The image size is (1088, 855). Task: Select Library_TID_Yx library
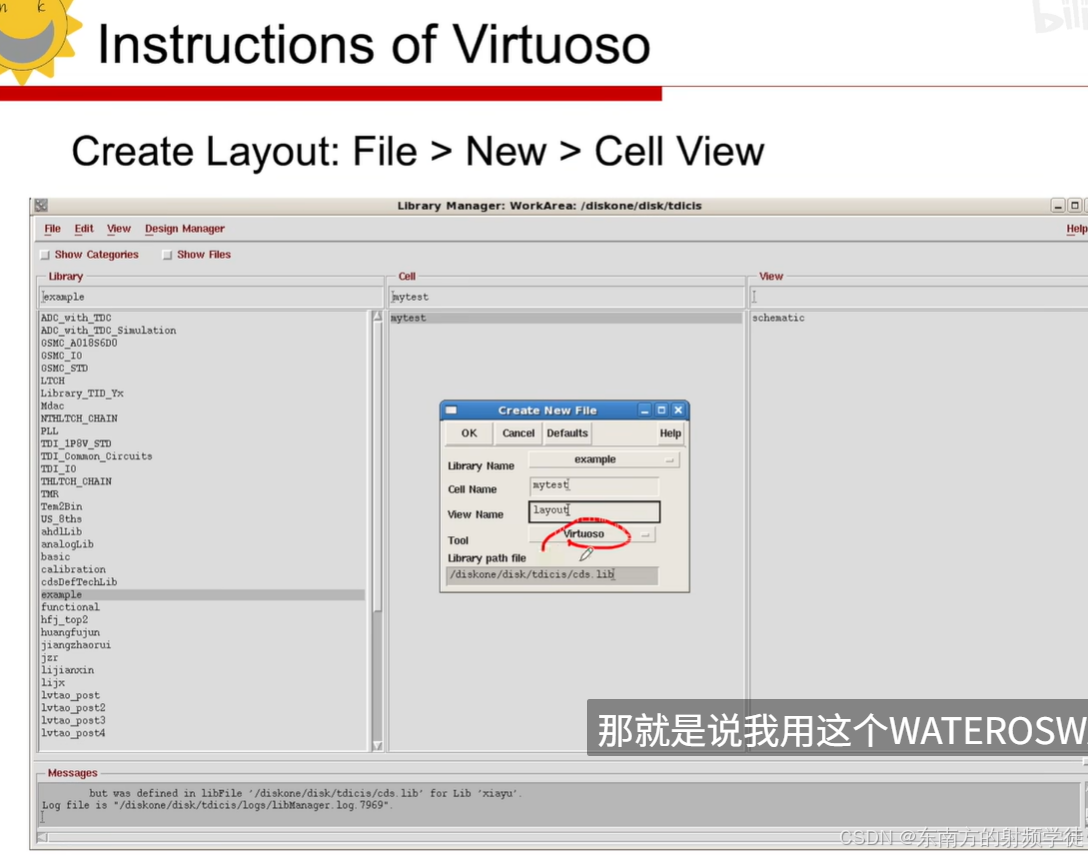pos(82,393)
